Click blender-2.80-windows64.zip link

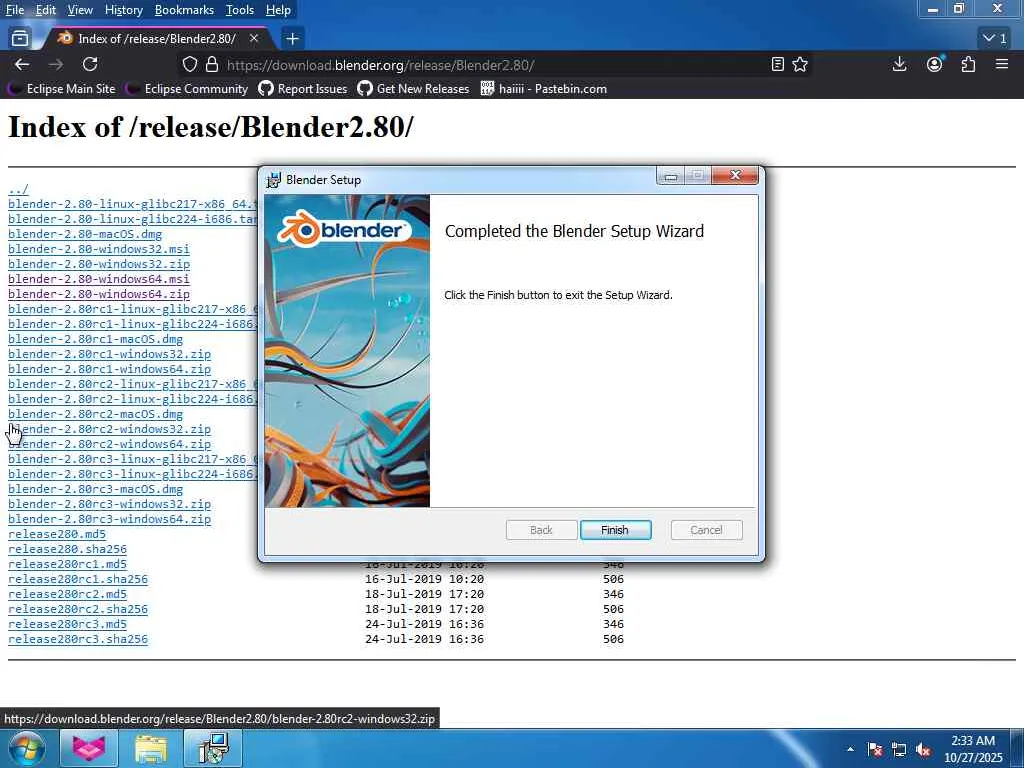[99, 294]
